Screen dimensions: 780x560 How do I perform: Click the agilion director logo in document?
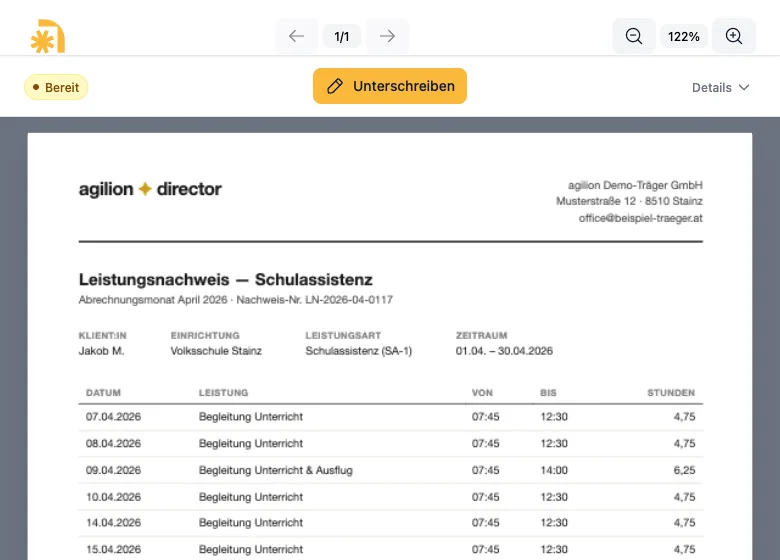tap(150, 189)
